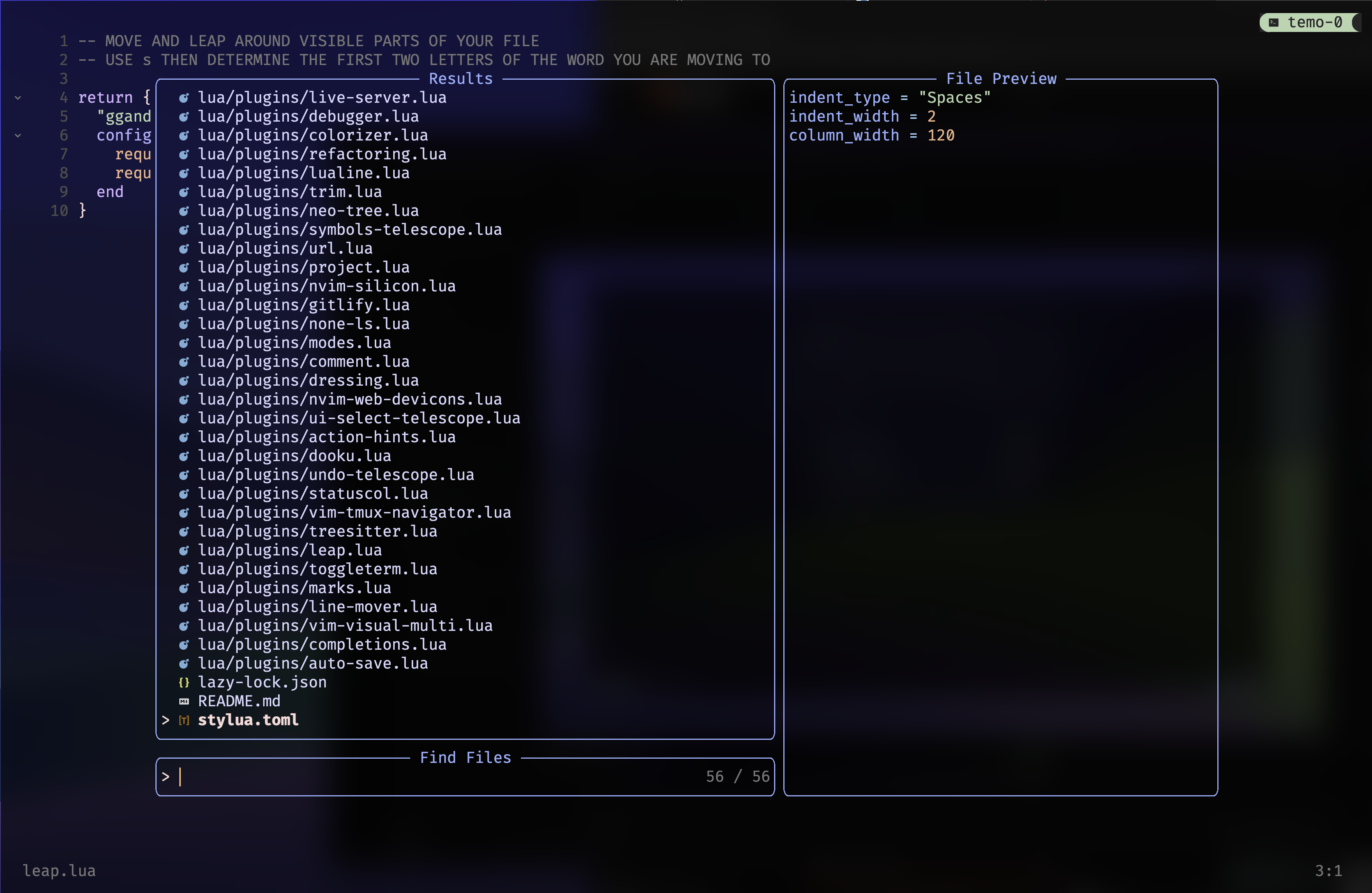Click the JSON braces icon for lazy-lock.json

tap(184, 682)
